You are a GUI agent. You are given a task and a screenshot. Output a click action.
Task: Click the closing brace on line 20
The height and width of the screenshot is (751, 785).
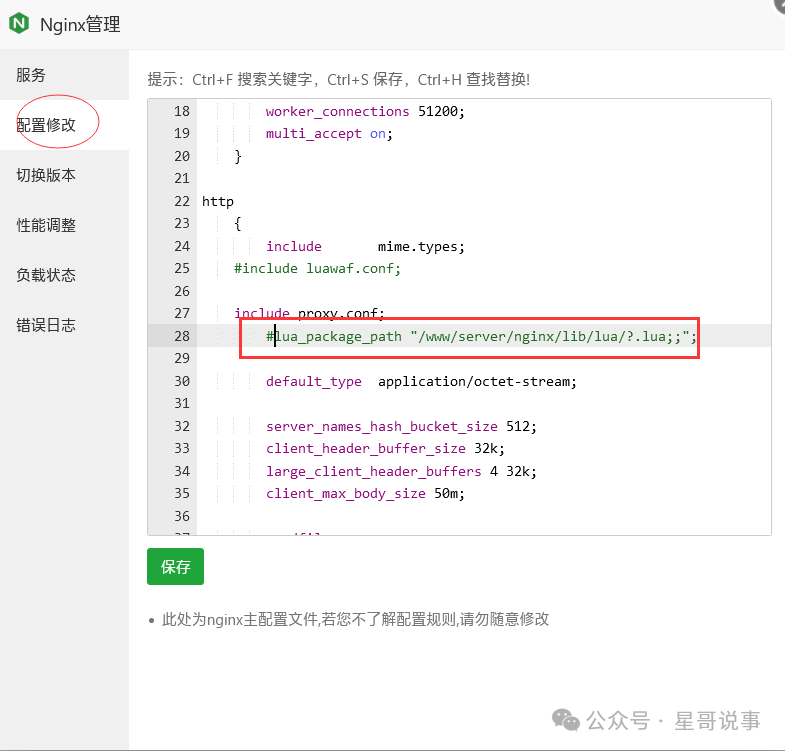(238, 156)
